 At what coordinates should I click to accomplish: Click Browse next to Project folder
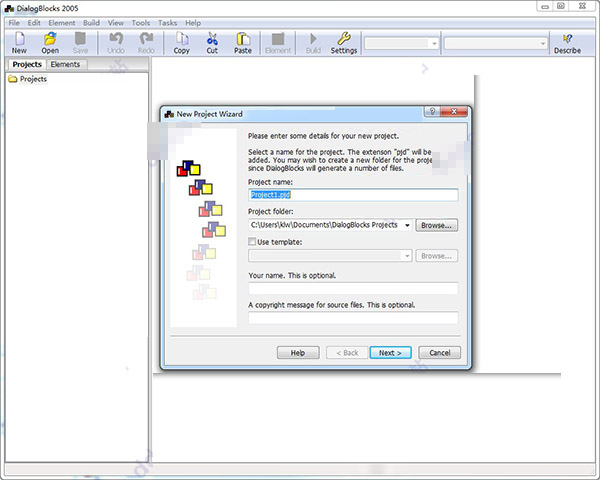coord(437,225)
